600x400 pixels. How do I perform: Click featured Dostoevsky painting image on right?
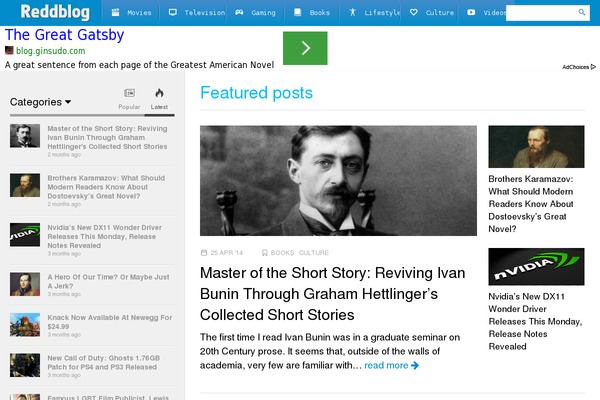[x=536, y=147]
